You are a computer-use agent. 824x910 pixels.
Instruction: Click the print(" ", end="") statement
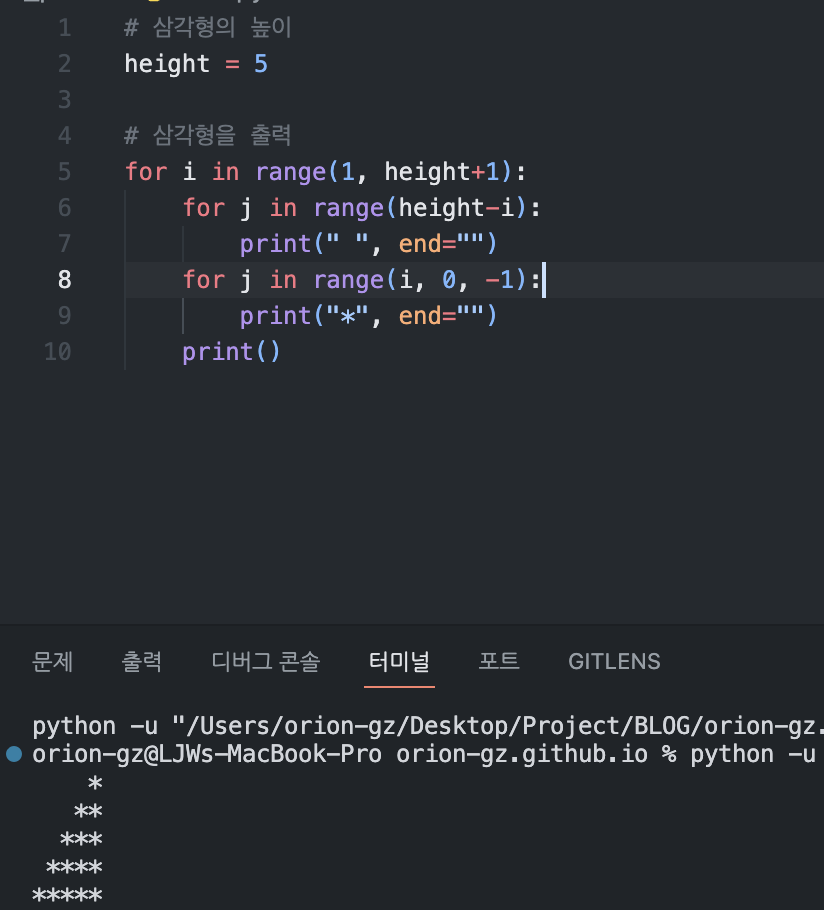coord(368,244)
